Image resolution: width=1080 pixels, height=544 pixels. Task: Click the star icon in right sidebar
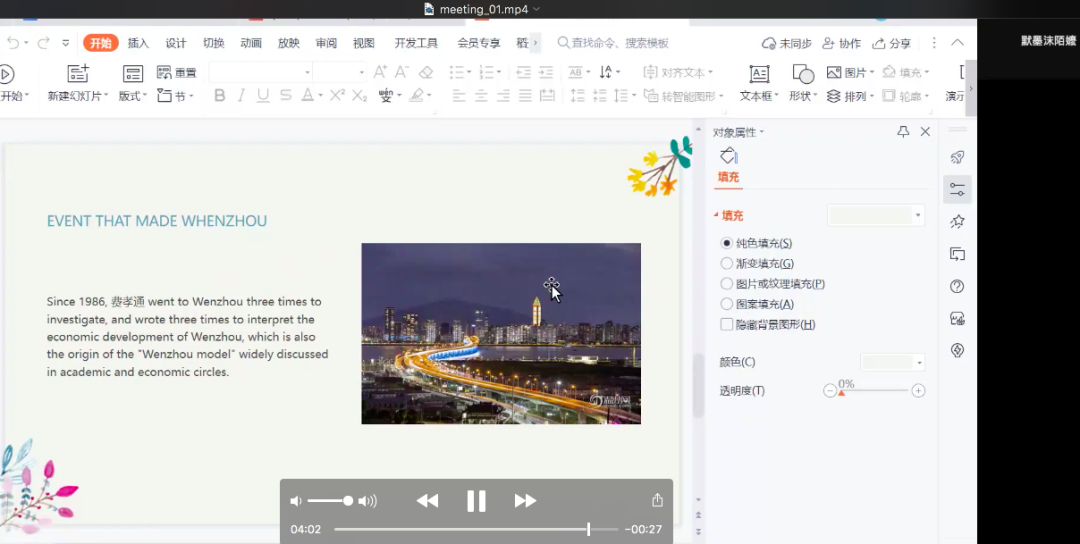(957, 221)
